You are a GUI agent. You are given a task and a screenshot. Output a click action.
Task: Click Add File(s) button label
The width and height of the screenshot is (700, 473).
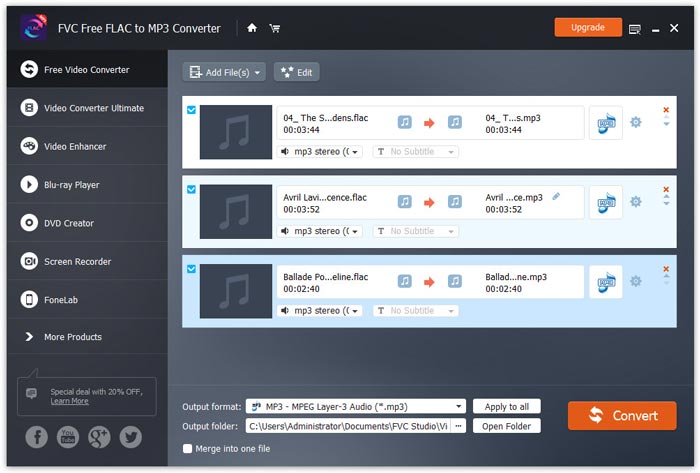pos(227,73)
